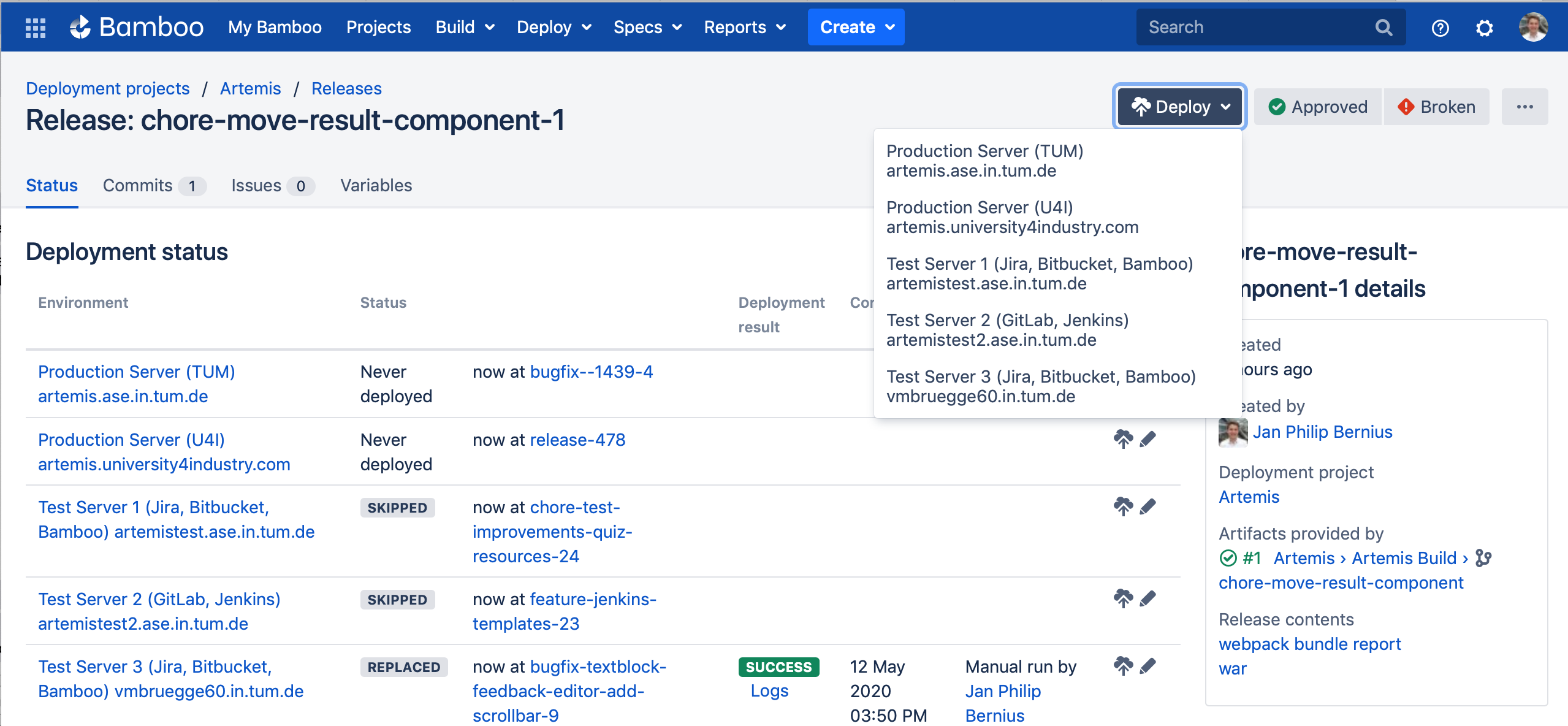This screenshot has height=726, width=1568.
Task: Click deploy icon in Test Server 3 row
Action: tap(1123, 666)
